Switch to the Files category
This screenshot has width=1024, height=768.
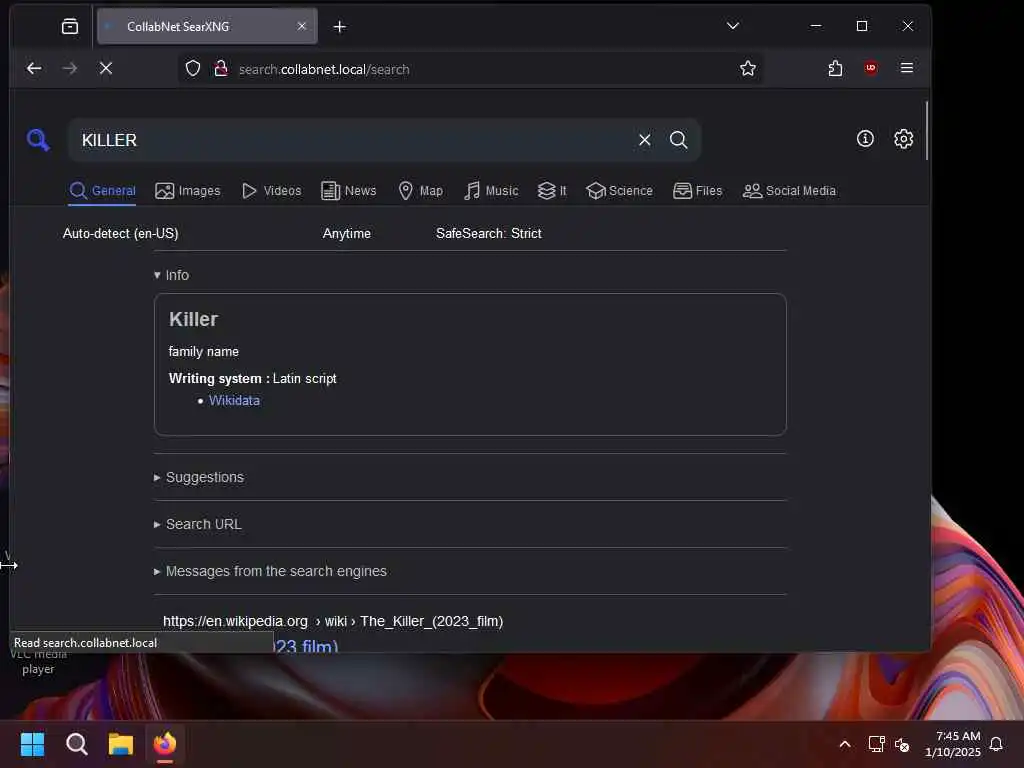[x=697, y=191]
